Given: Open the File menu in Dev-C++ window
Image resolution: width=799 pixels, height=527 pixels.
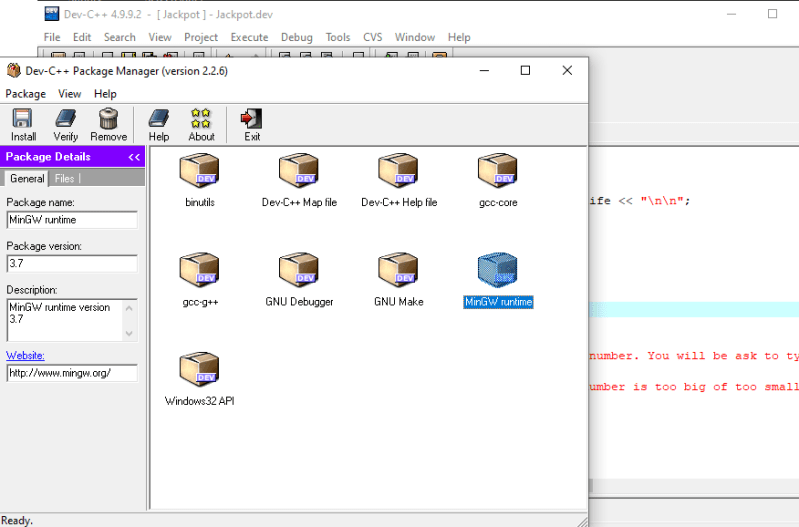Looking at the screenshot, I should coord(51,37).
